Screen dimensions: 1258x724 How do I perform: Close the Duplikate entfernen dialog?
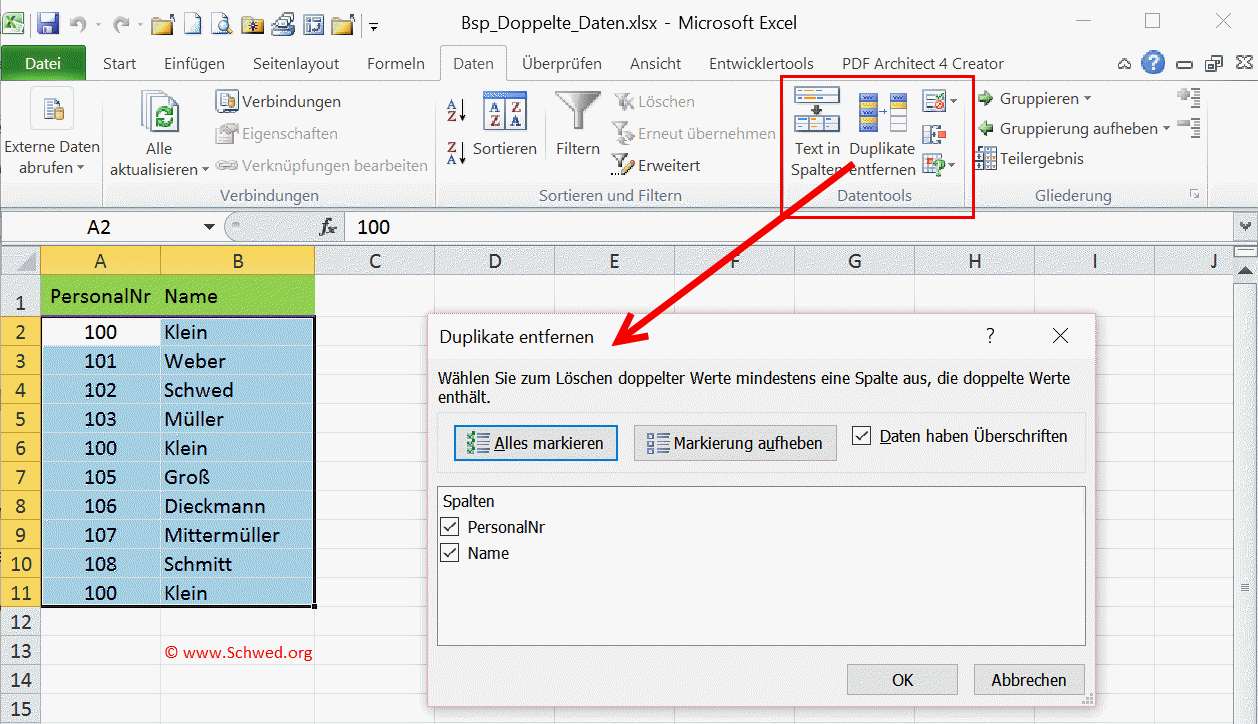pos(1060,336)
